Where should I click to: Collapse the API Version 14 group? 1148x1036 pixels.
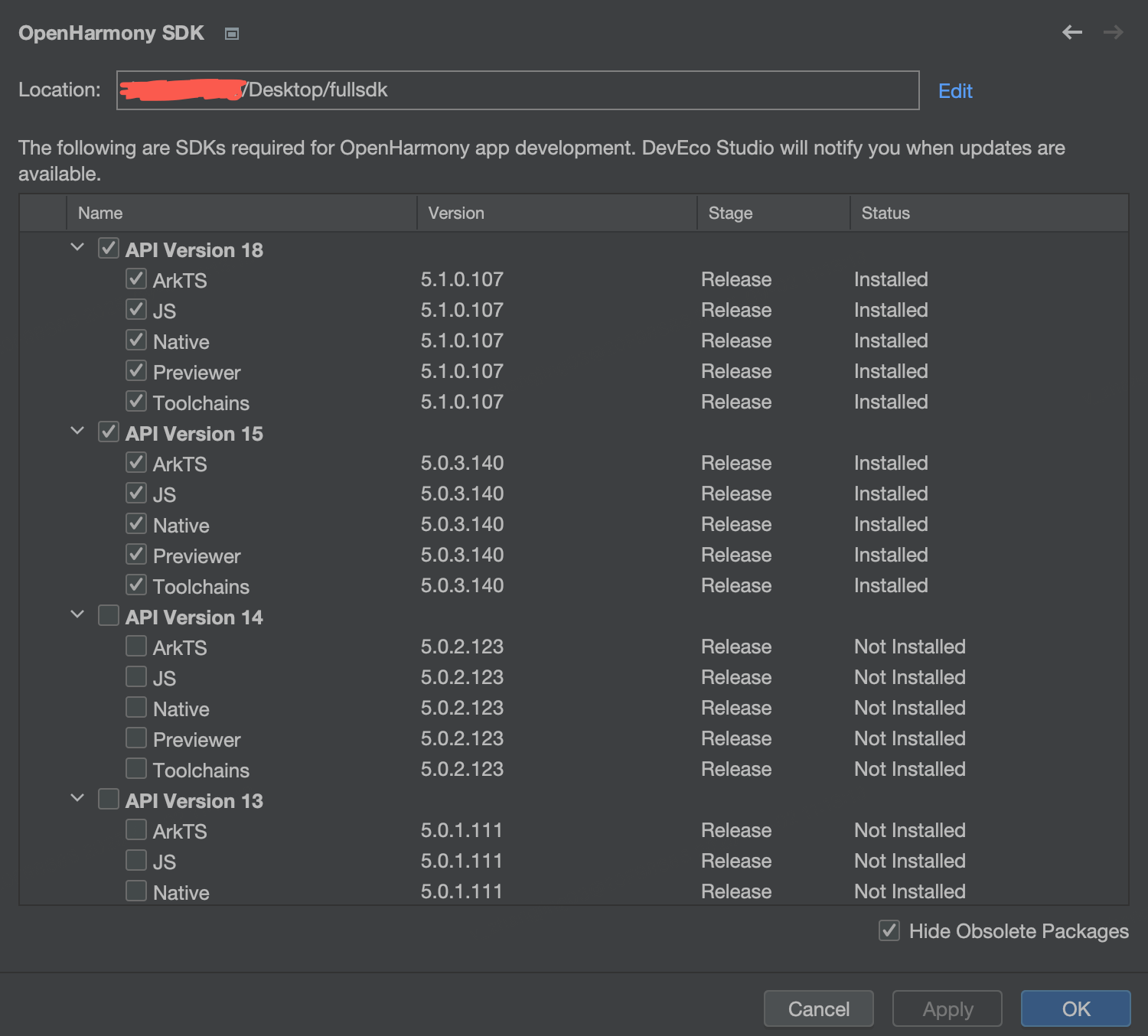coord(77,614)
